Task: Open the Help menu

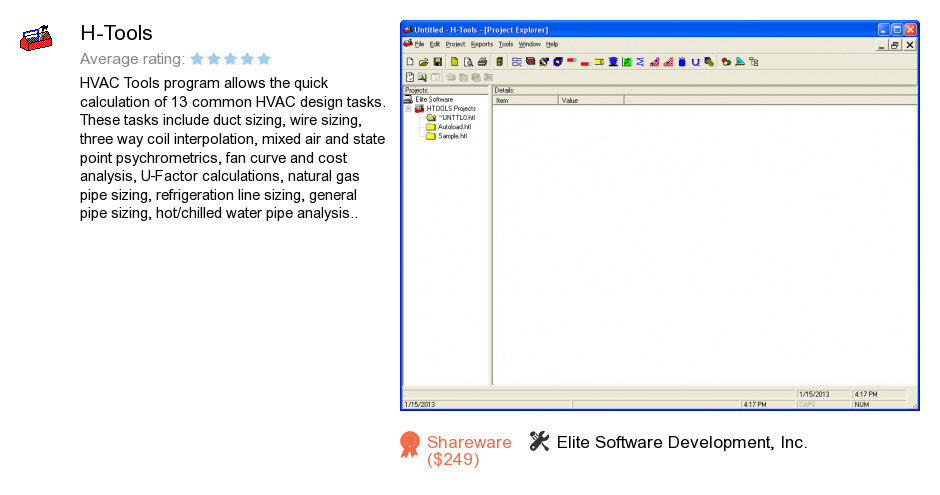Action: 552,44
